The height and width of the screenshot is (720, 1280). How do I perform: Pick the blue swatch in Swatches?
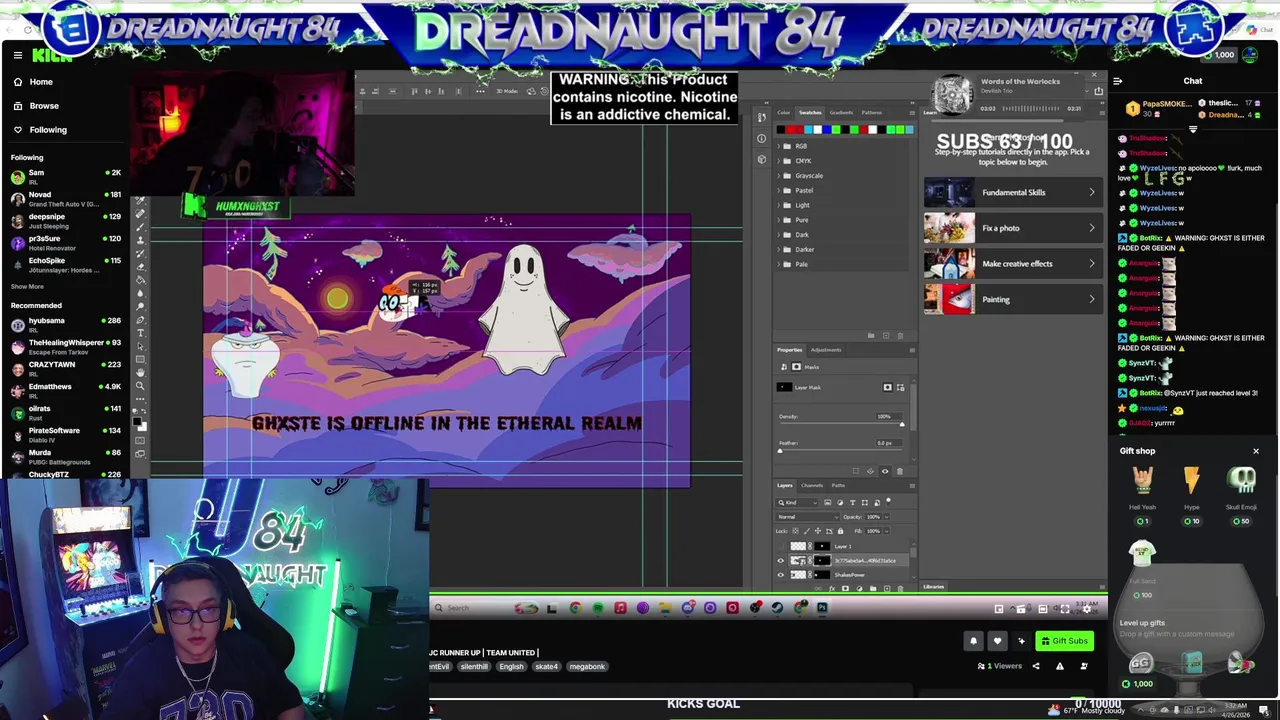827,130
